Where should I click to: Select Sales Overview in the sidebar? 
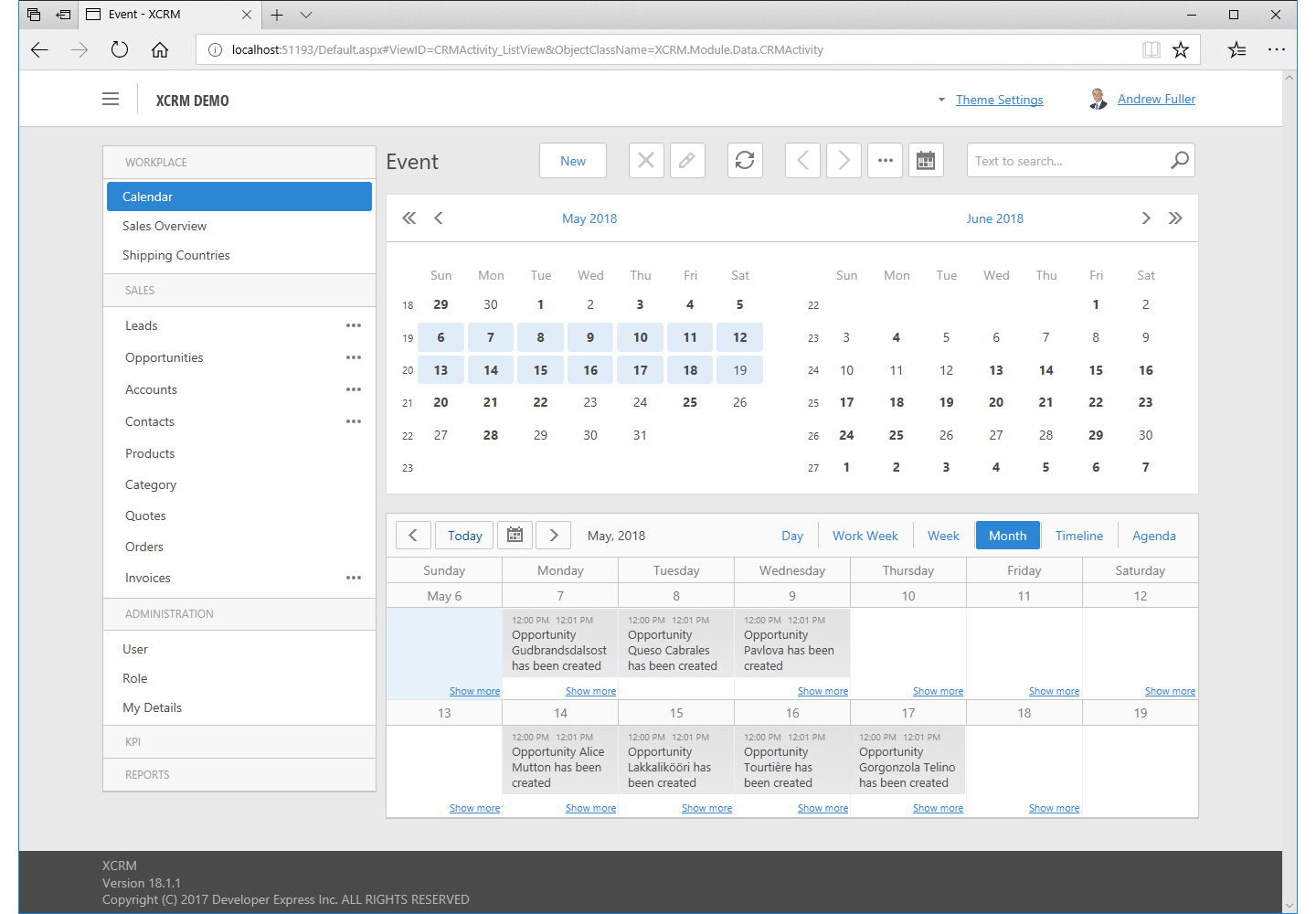pos(164,226)
